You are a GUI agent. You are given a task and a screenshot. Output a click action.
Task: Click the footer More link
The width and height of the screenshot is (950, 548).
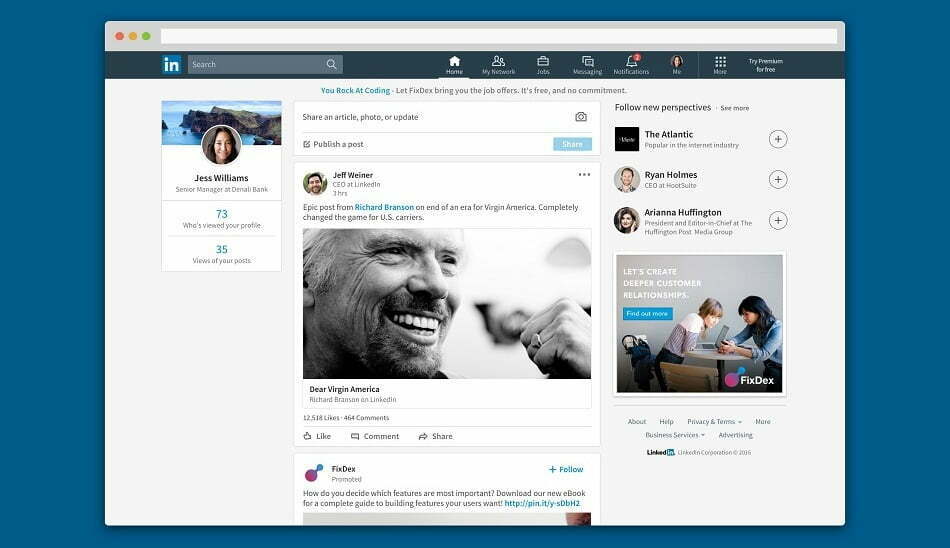tap(763, 422)
